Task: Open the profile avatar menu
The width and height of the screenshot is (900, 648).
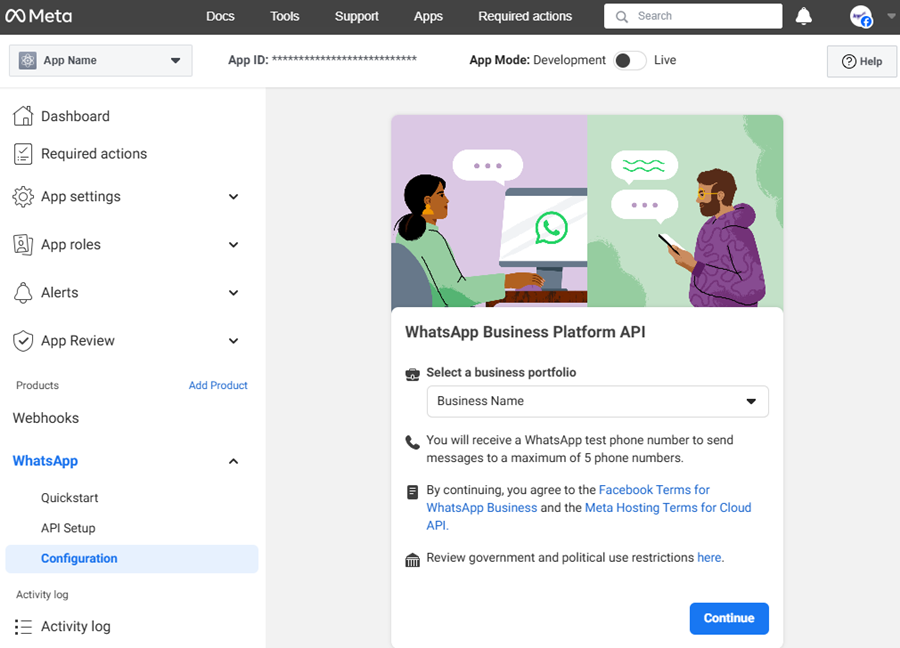Action: [x=861, y=17]
